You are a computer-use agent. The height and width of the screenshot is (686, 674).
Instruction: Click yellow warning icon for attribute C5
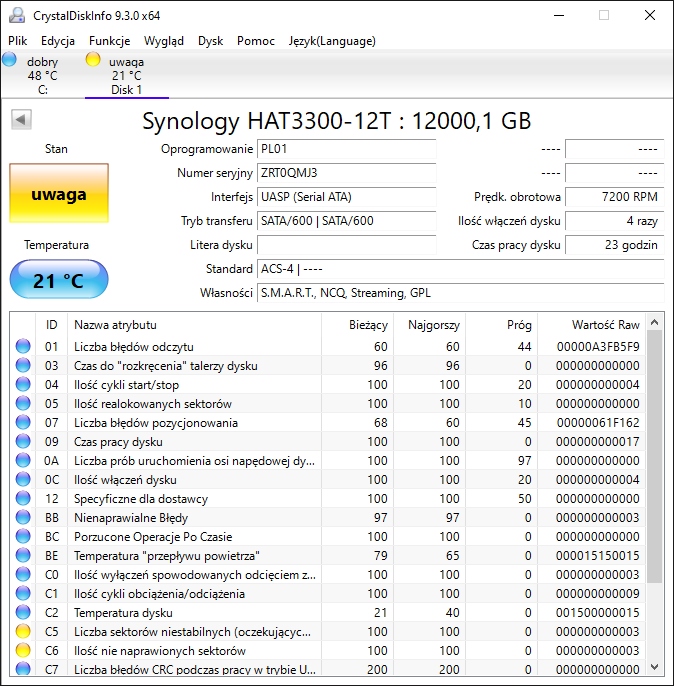[23, 631]
